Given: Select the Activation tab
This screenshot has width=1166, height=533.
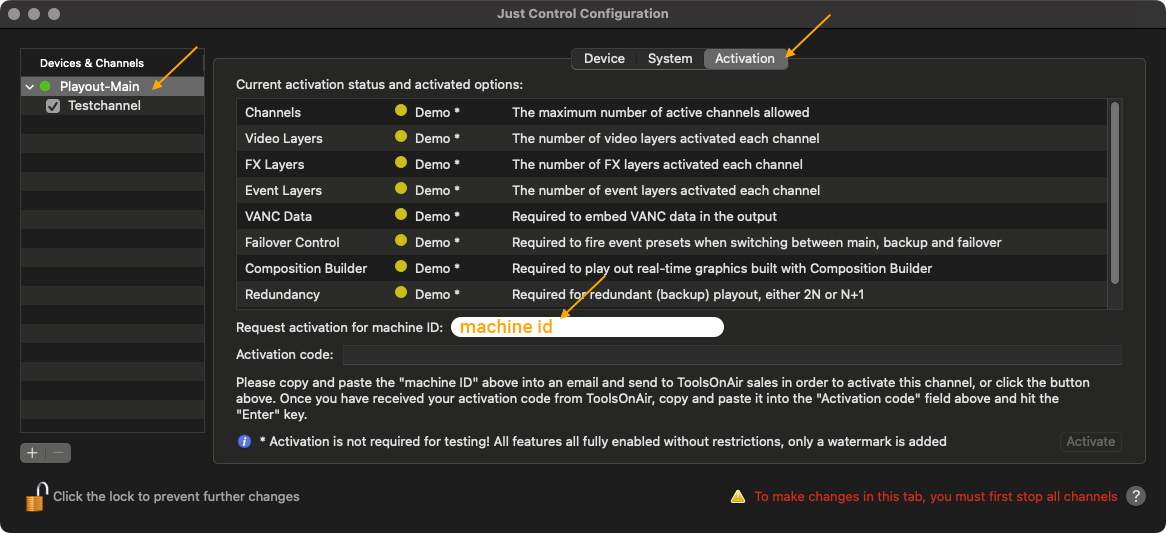Looking at the screenshot, I should pyautogui.click(x=744, y=59).
